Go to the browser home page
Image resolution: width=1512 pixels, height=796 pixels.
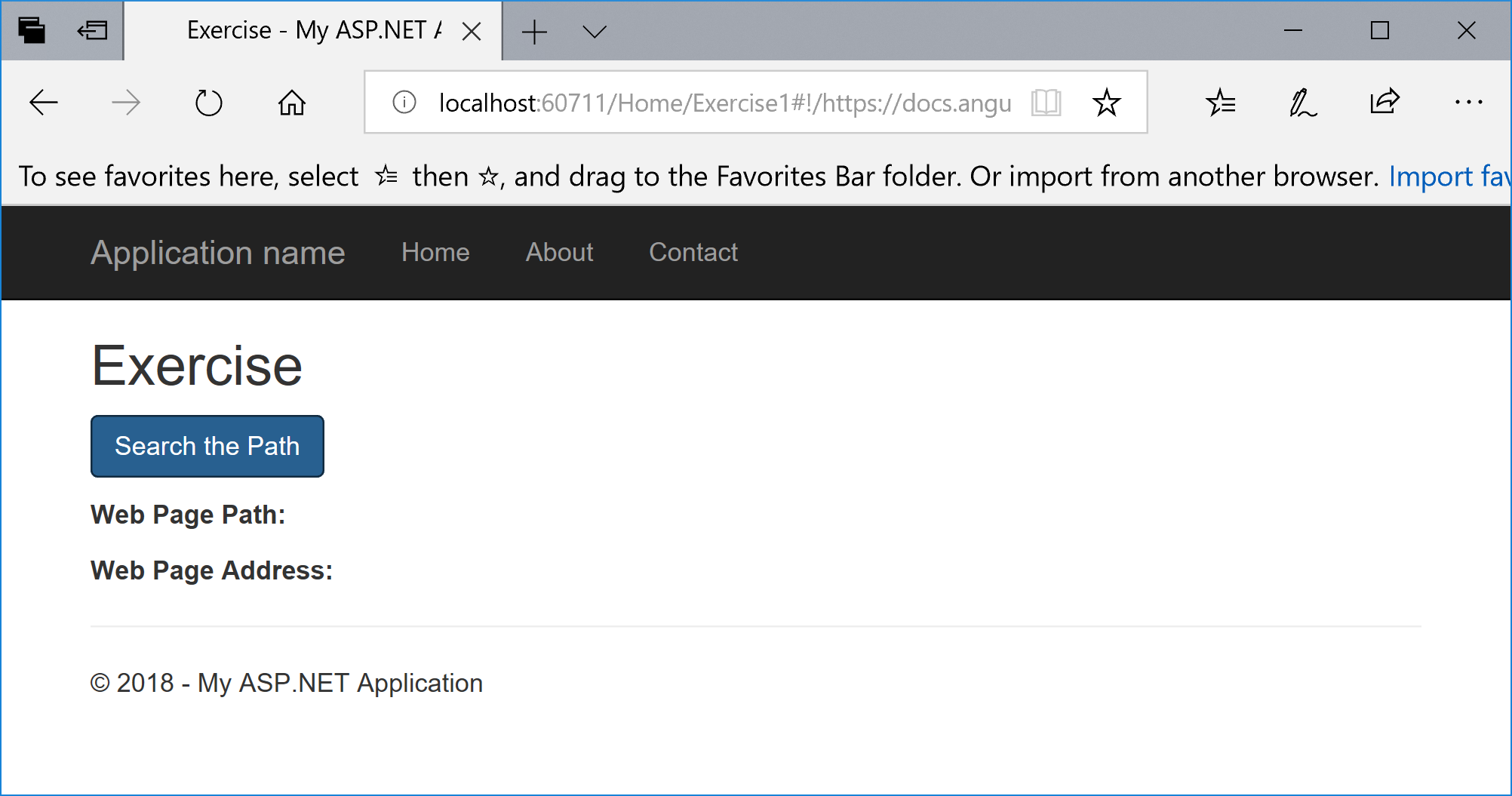pos(292,102)
